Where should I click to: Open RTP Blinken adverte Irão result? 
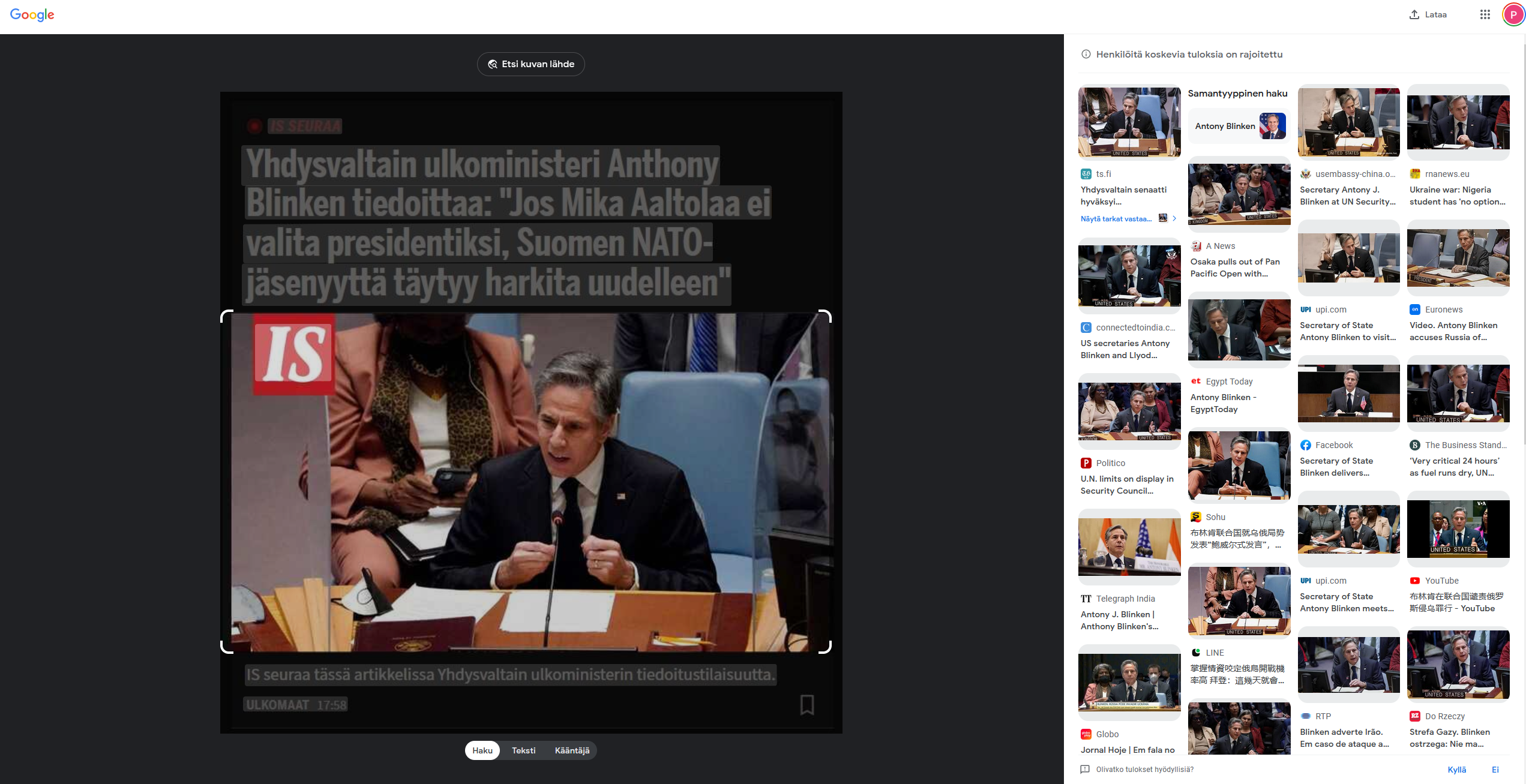pyautogui.click(x=1345, y=738)
